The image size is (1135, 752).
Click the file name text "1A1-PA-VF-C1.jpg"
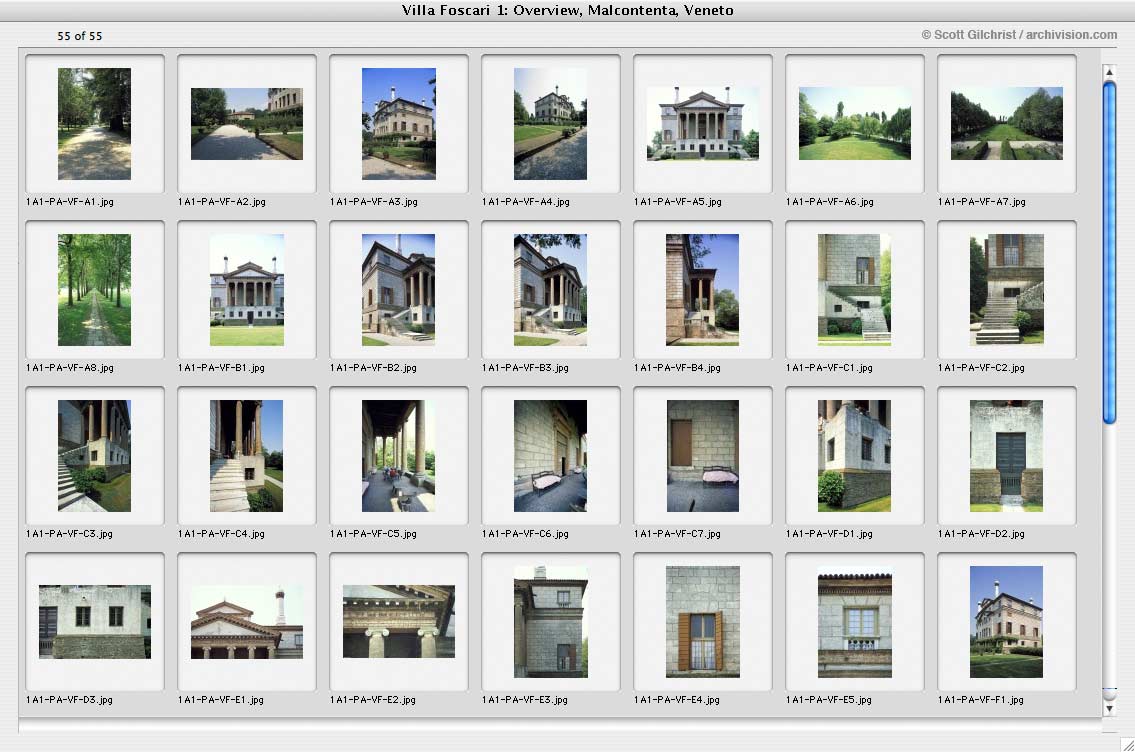(x=830, y=368)
